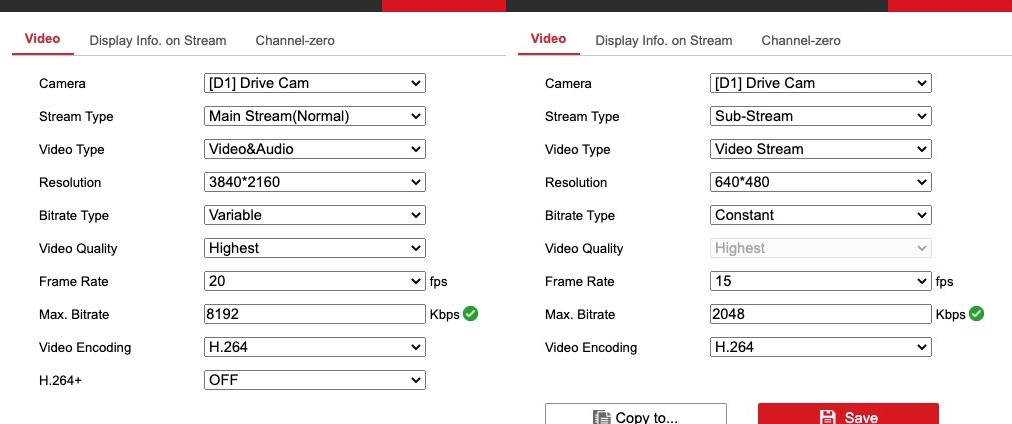Click the floppy disk icon on Save
Screen dimensions: 1012x424
[x=827, y=417]
